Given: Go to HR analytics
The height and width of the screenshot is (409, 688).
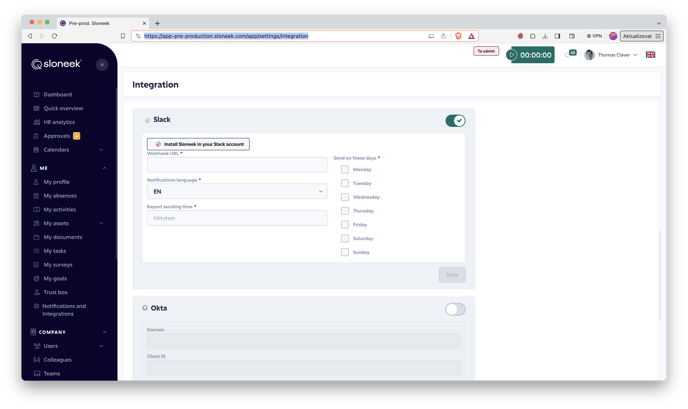Looking at the screenshot, I should point(59,122).
